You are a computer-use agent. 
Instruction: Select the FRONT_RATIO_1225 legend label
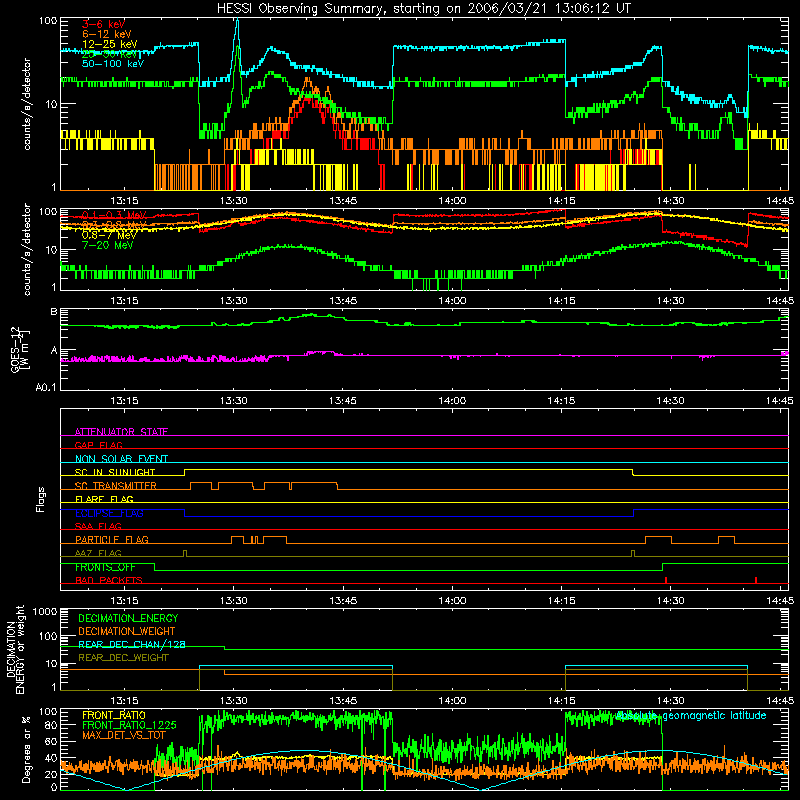point(129,725)
